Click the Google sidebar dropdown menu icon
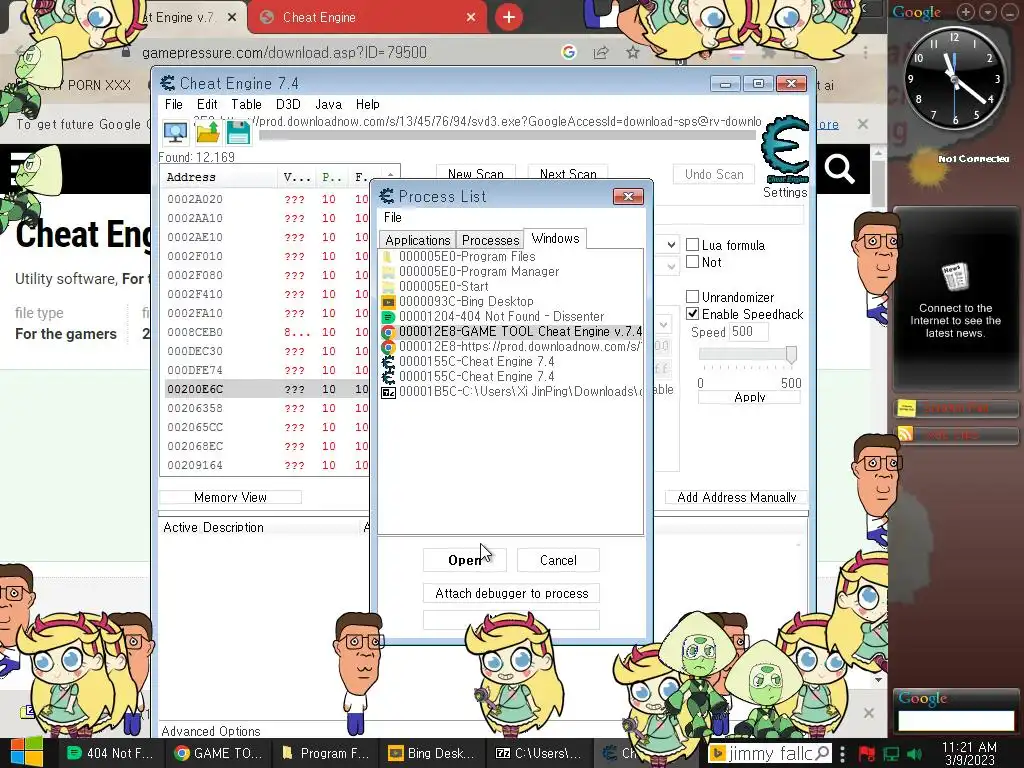Image resolution: width=1024 pixels, height=768 pixels. [989, 12]
